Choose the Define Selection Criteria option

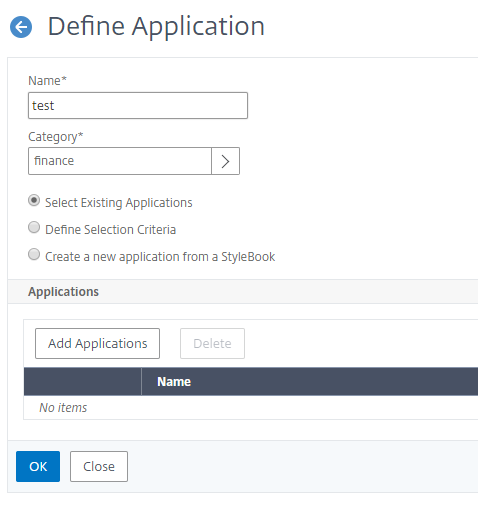pyautogui.click(x=34, y=227)
